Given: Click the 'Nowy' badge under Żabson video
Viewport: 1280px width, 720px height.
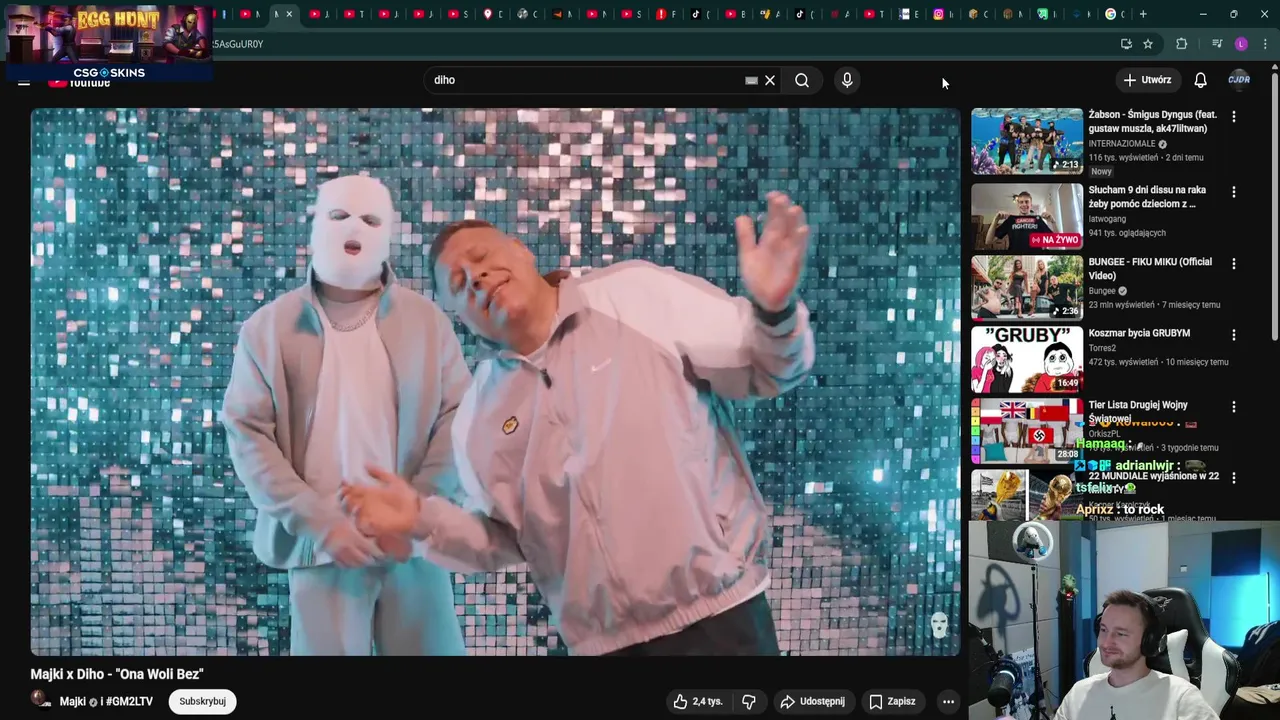Looking at the screenshot, I should click(1101, 171).
